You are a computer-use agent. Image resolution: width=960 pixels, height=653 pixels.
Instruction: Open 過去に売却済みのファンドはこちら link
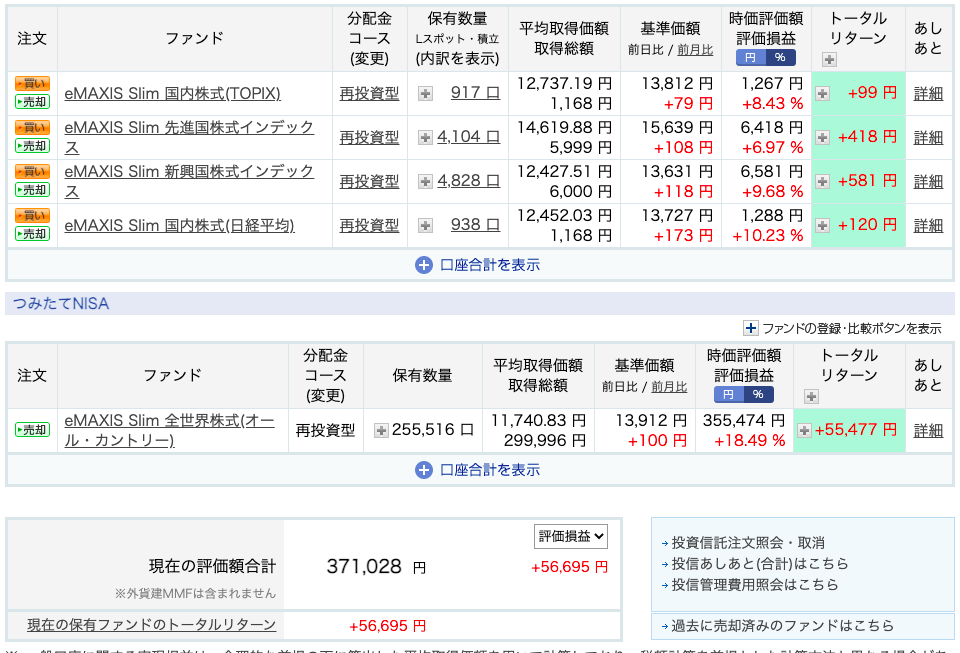point(782,626)
